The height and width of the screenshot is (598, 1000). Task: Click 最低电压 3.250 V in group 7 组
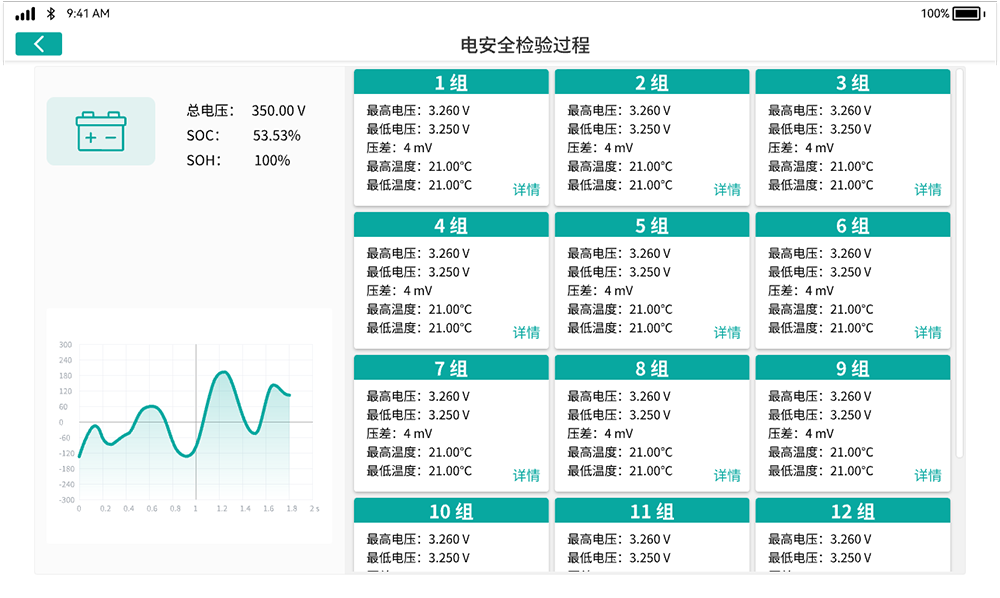coord(418,415)
